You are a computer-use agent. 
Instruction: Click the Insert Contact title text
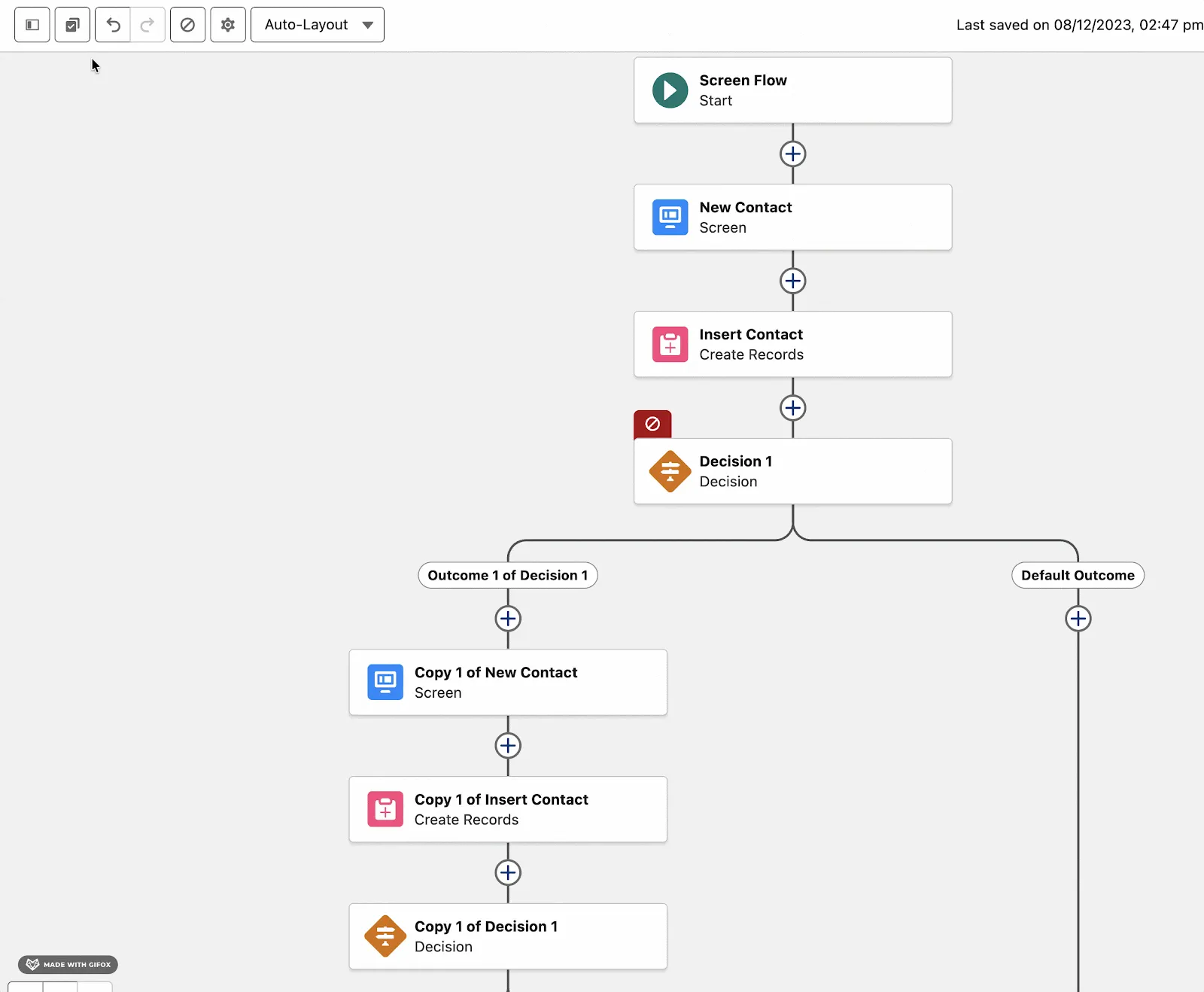pyautogui.click(x=751, y=334)
